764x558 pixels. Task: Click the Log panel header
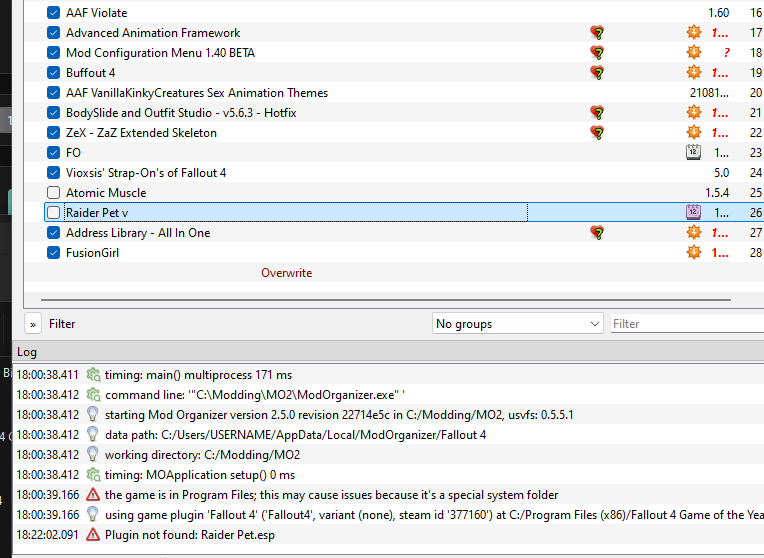388,352
